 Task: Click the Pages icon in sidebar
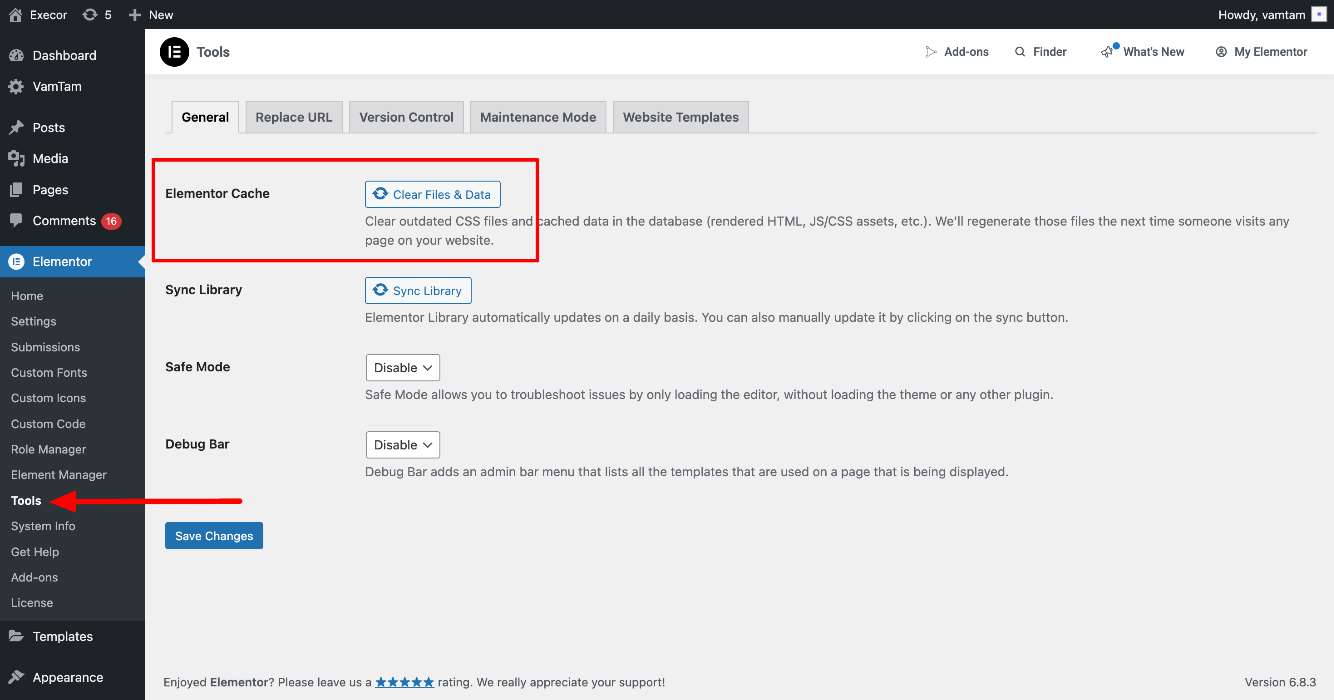(16, 189)
